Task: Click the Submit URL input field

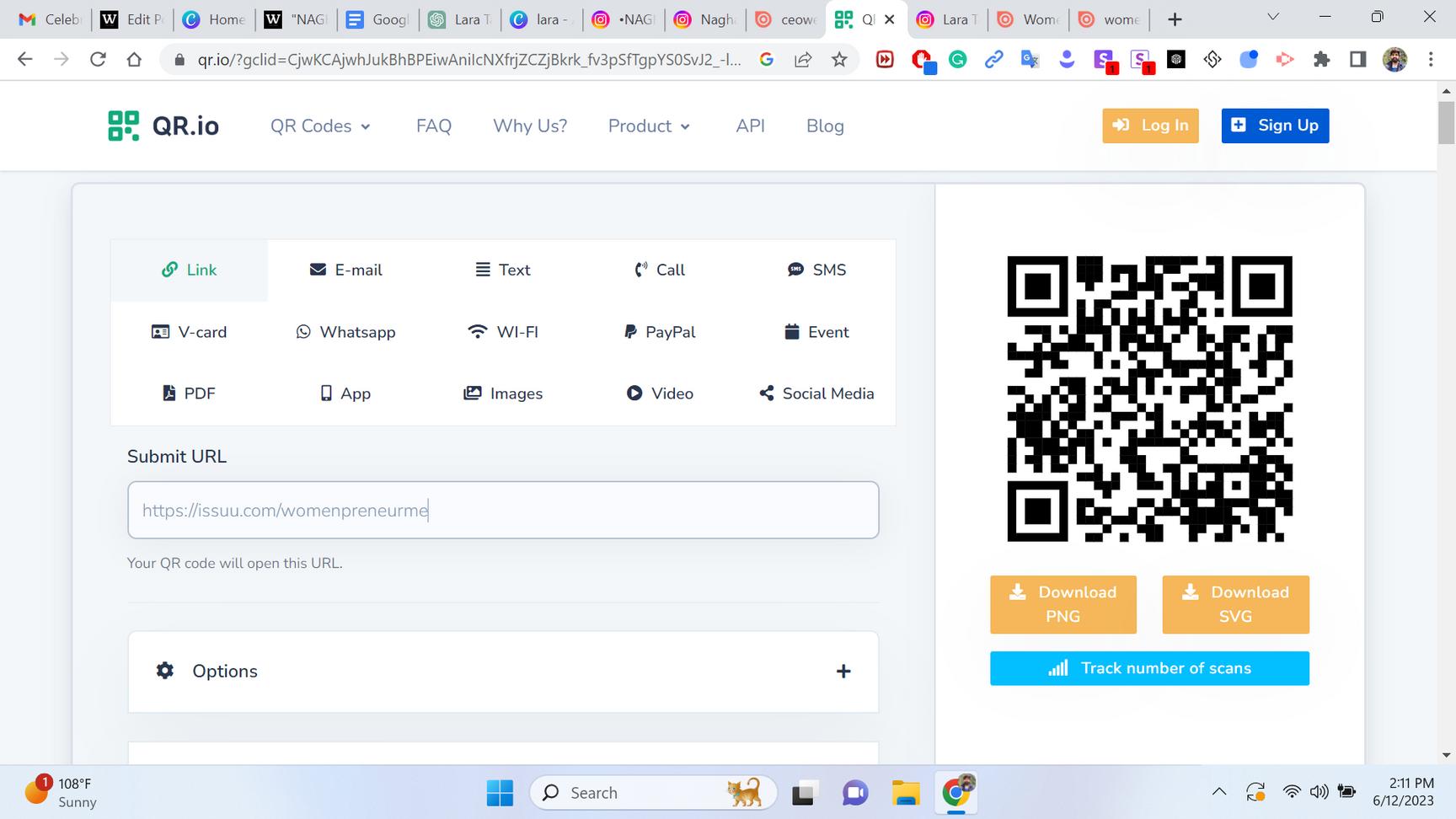Action: 503,510
